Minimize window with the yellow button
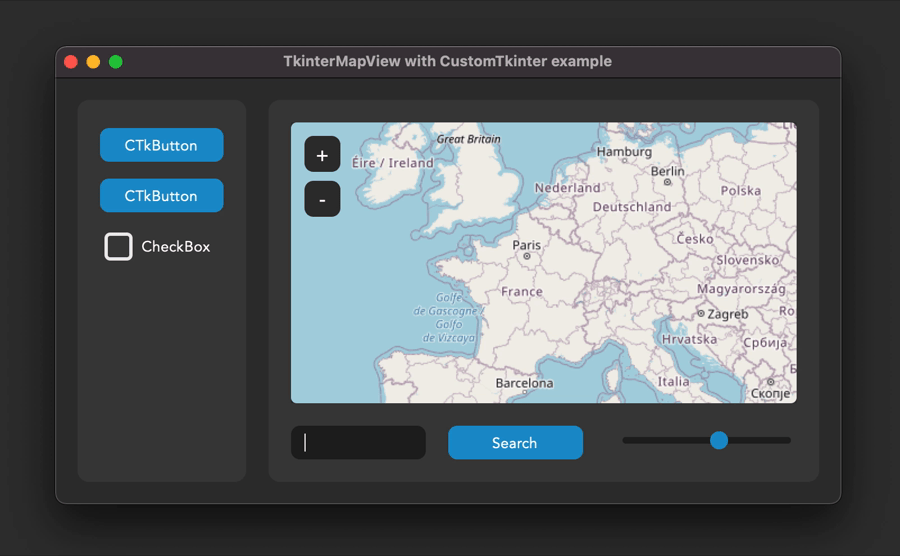This screenshot has width=900, height=556. click(93, 62)
